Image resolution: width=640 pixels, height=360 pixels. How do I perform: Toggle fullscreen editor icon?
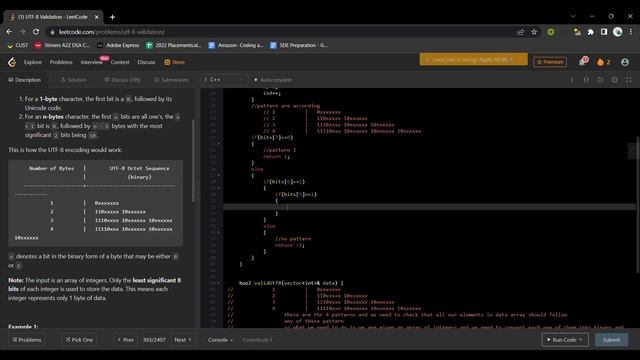click(629, 80)
